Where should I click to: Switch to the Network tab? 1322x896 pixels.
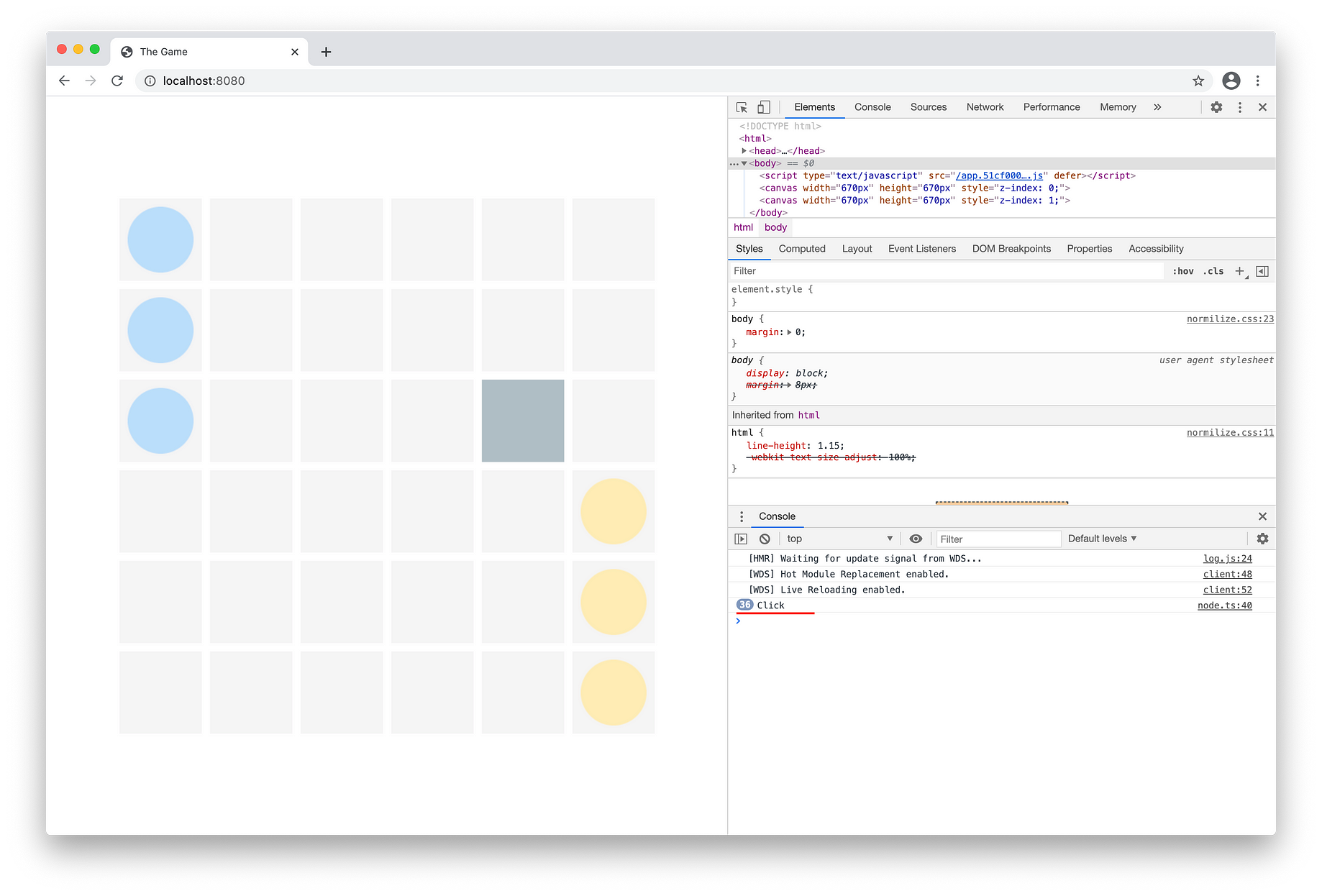pos(985,107)
